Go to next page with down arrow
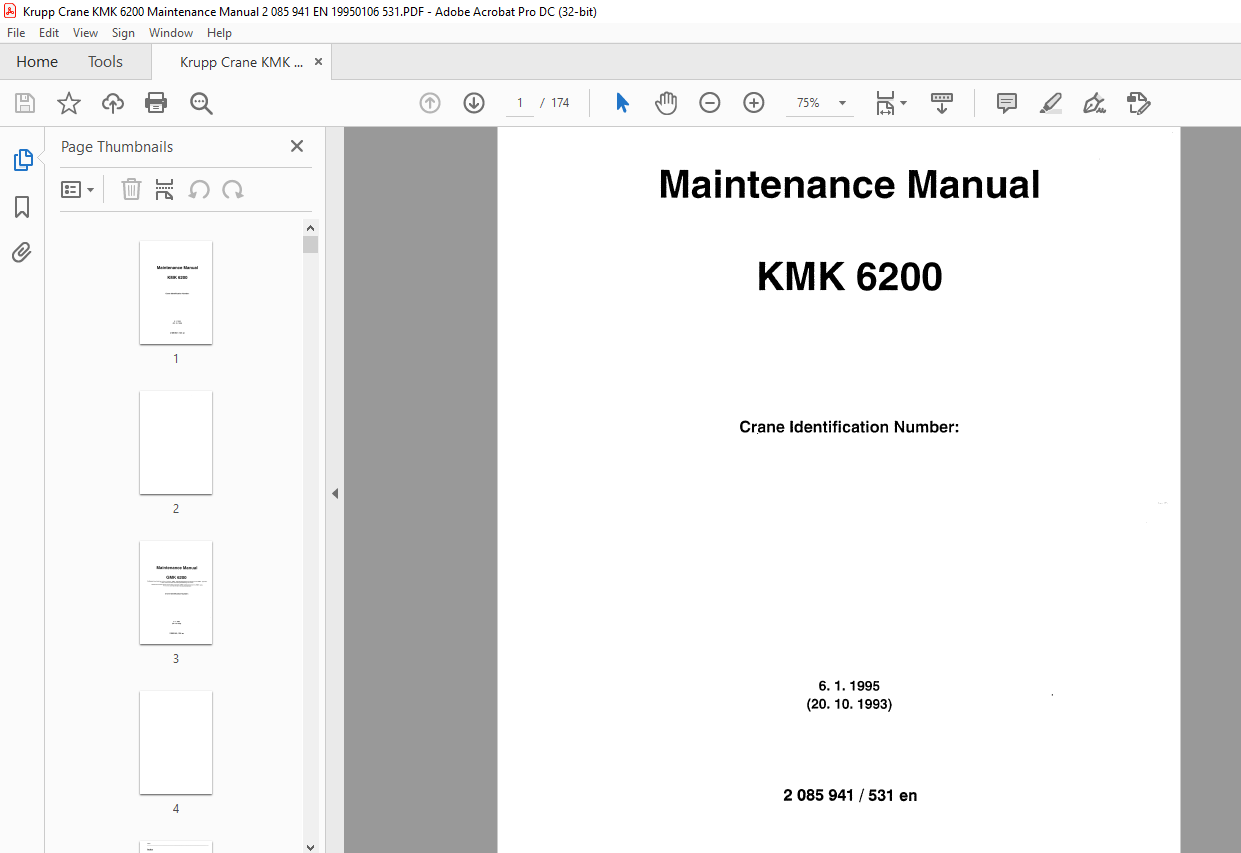 [x=474, y=103]
